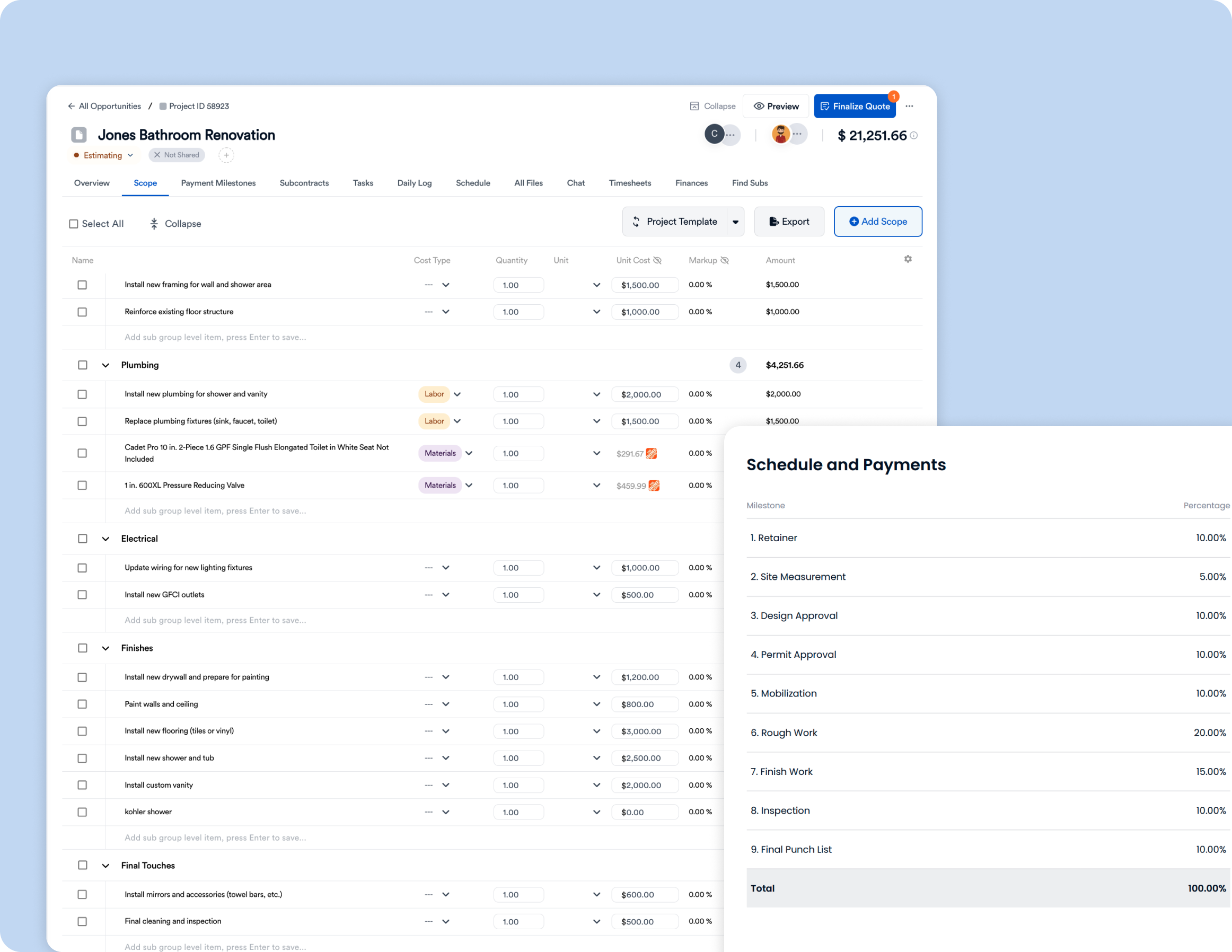1232x952 pixels.
Task: Check the Plumbing group checkbox
Action: (82, 365)
